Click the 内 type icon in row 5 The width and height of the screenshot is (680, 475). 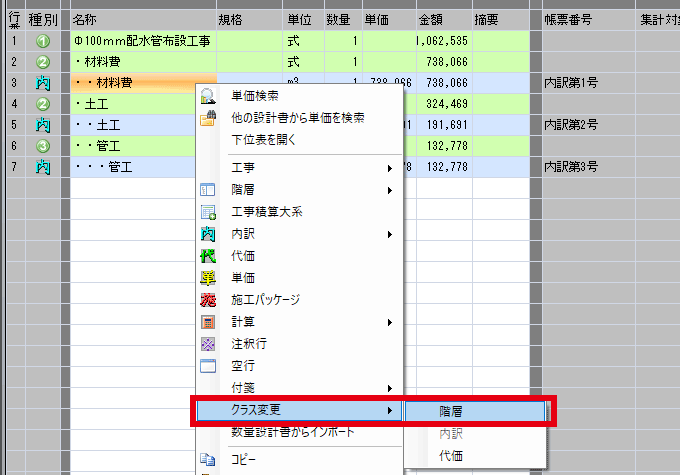(42, 125)
